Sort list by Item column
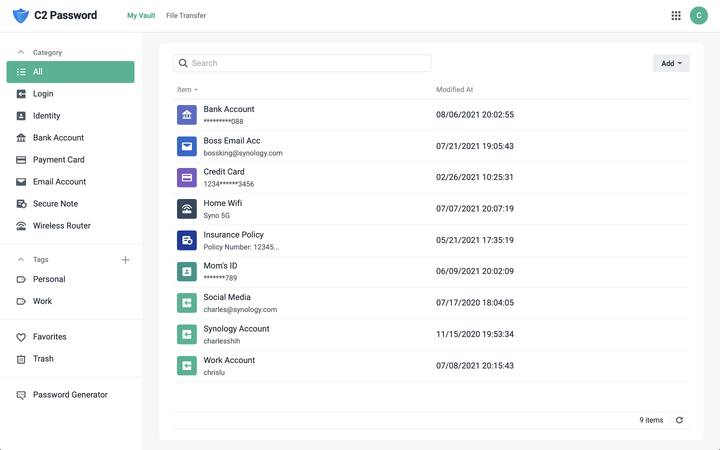The height and width of the screenshot is (450, 720). 187,90
